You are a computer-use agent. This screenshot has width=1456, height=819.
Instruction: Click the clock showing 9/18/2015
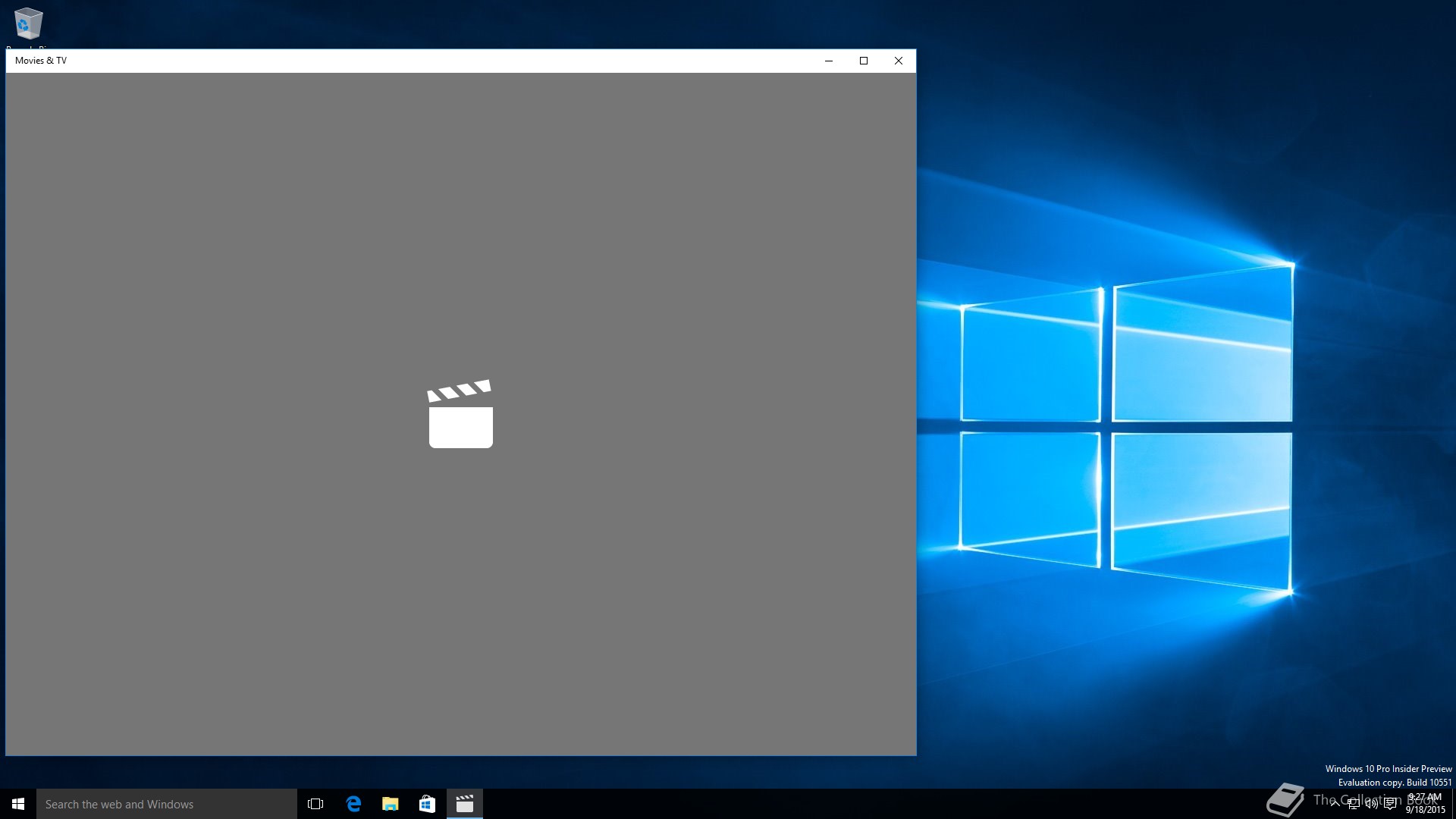pyautogui.click(x=1426, y=804)
